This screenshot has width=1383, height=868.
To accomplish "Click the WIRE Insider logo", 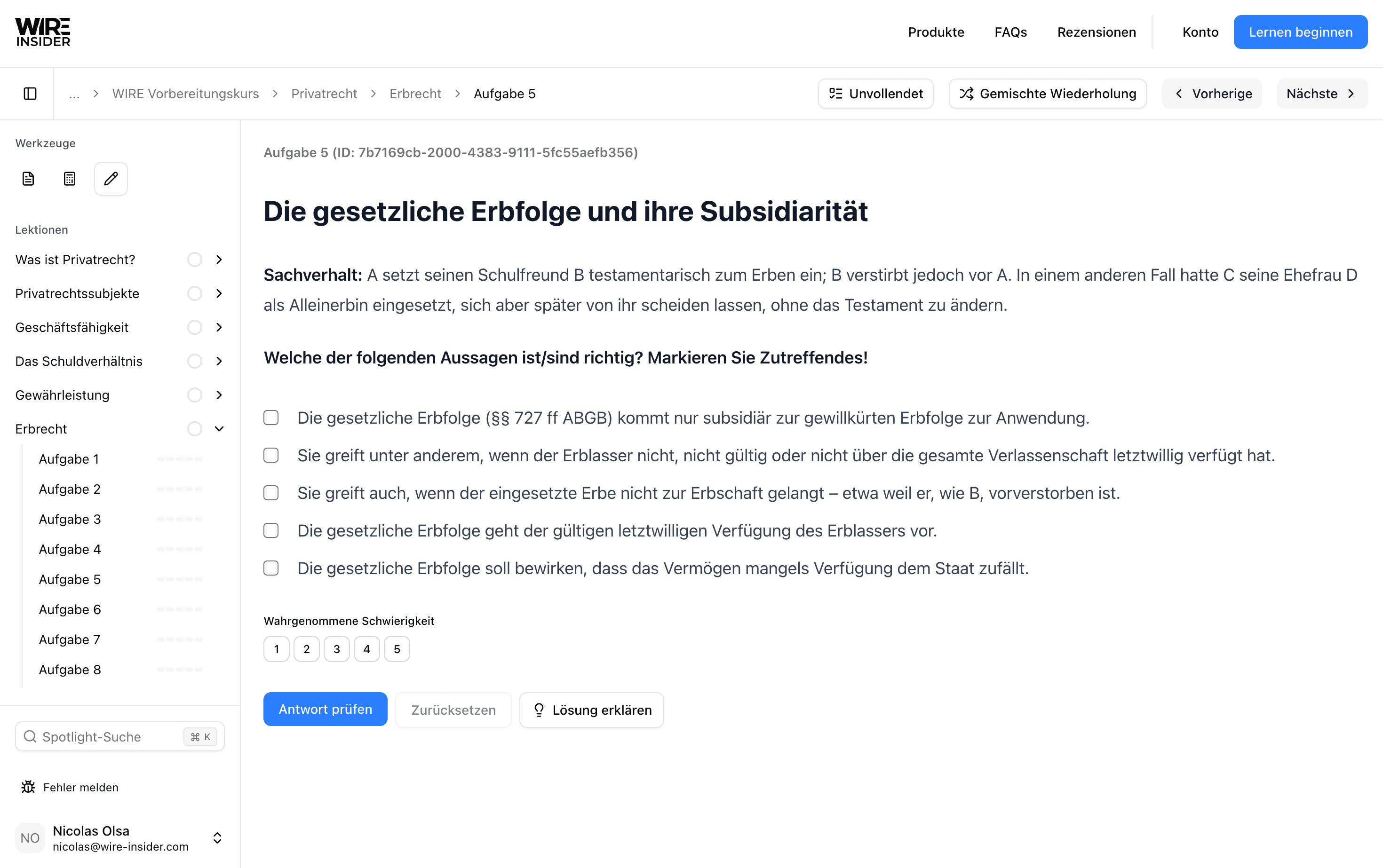I will click(43, 32).
